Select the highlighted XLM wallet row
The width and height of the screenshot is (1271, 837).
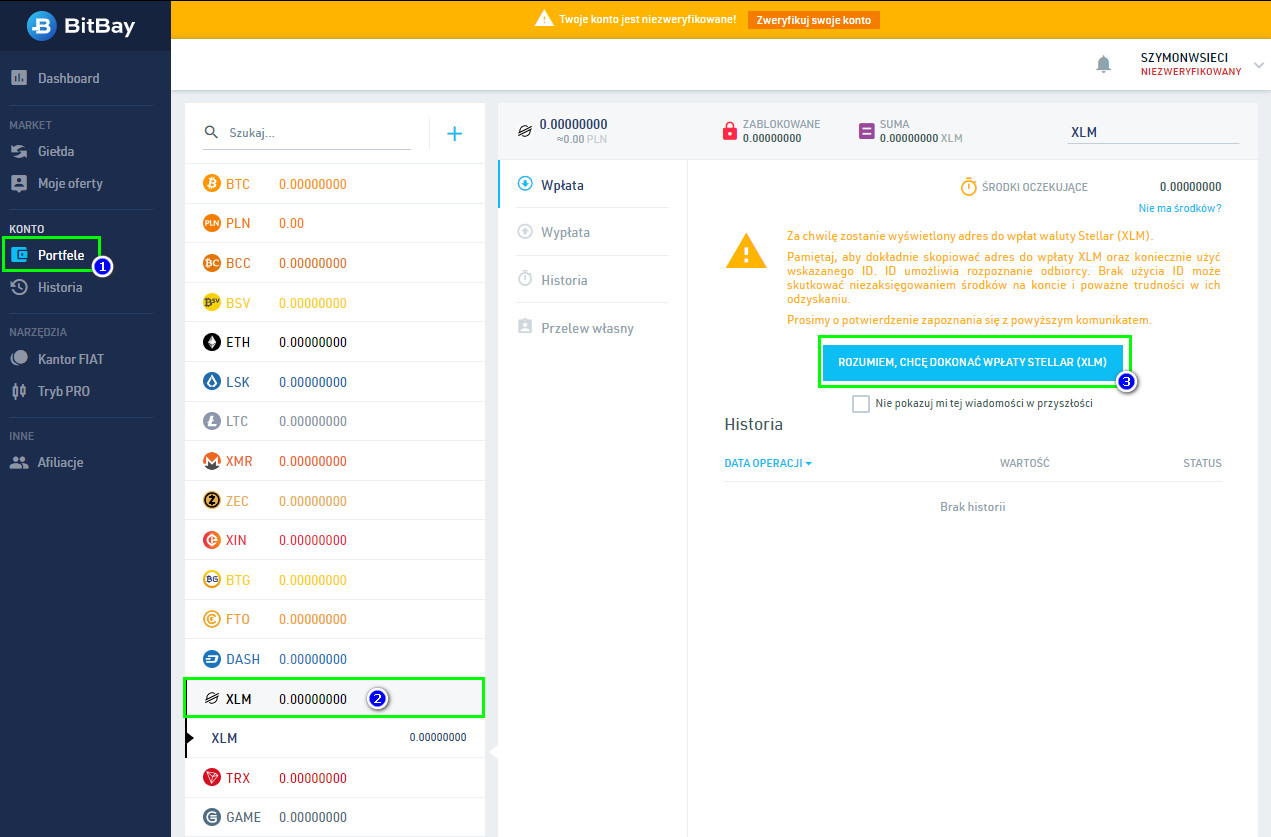(x=334, y=698)
